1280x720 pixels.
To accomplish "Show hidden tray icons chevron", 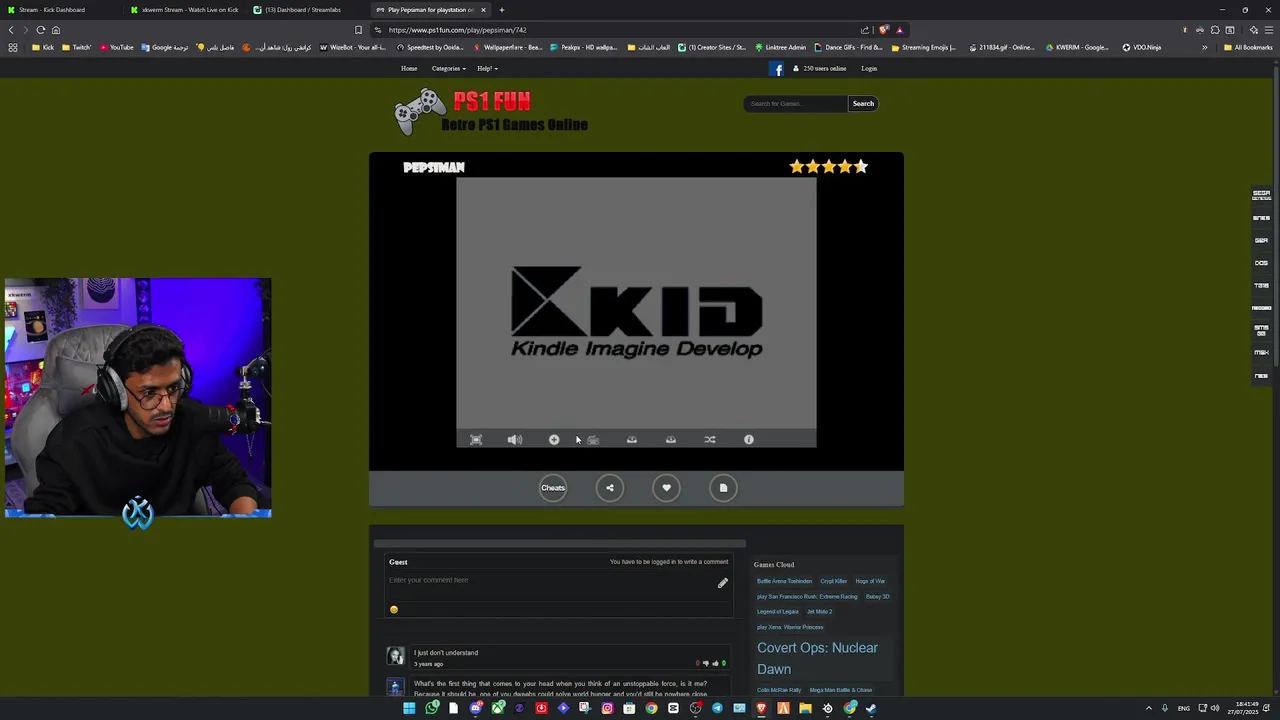I will click(x=1149, y=708).
